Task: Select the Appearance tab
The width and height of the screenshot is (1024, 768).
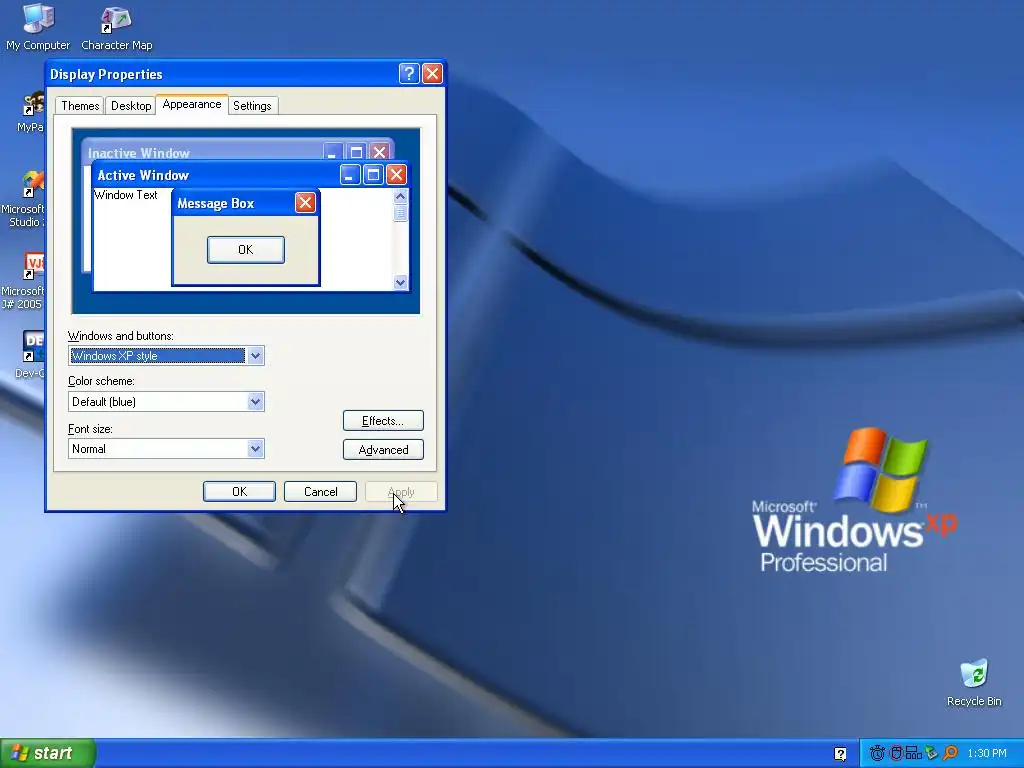Action: coord(192,104)
